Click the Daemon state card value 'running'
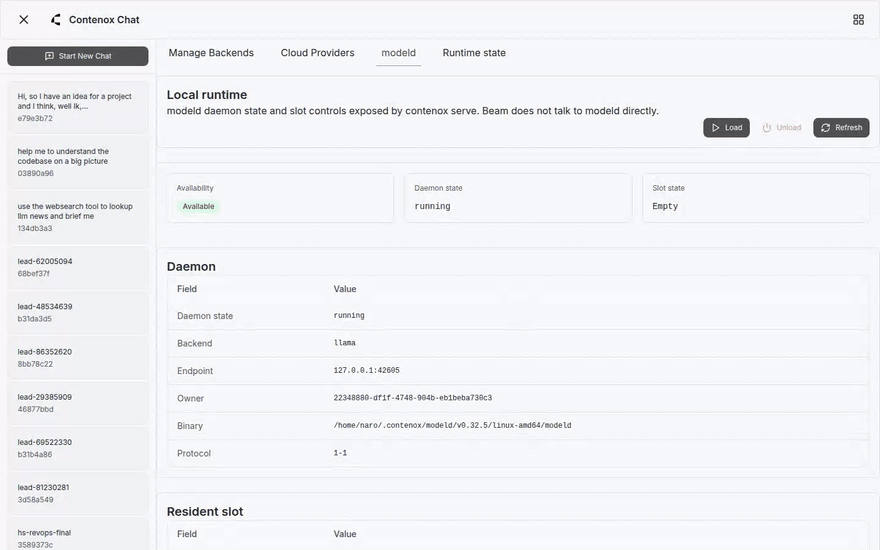This screenshot has width=880, height=550. (x=432, y=206)
